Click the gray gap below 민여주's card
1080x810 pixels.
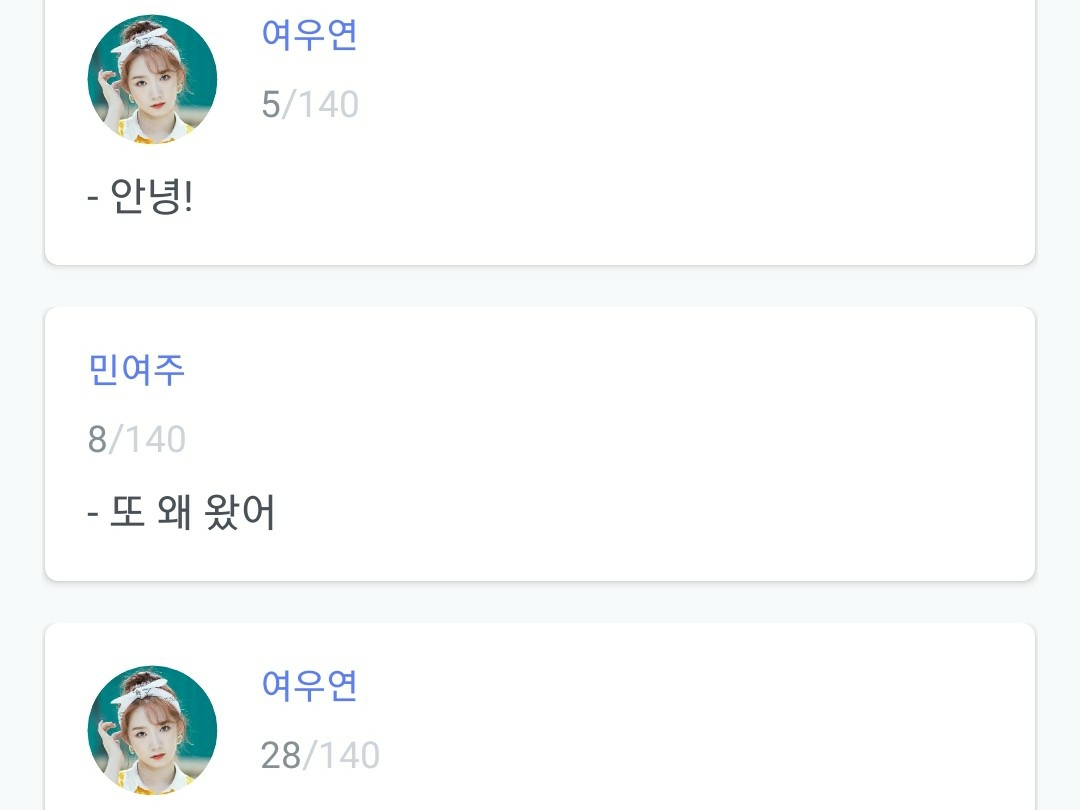[x=540, y=602]
